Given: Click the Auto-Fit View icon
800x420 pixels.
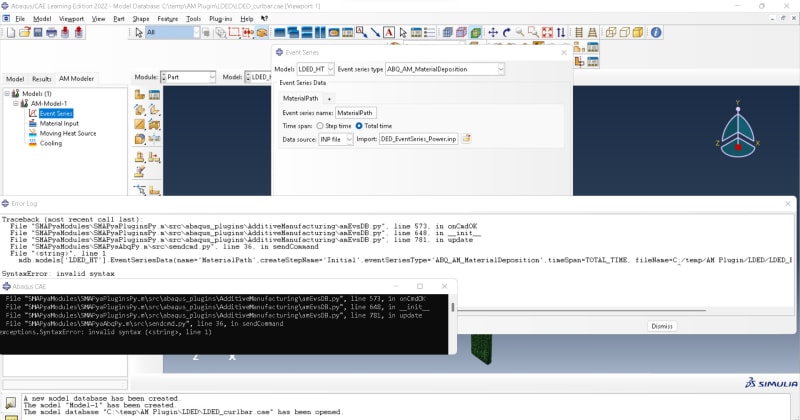Looking at the screenshot, I should (547, 33).
